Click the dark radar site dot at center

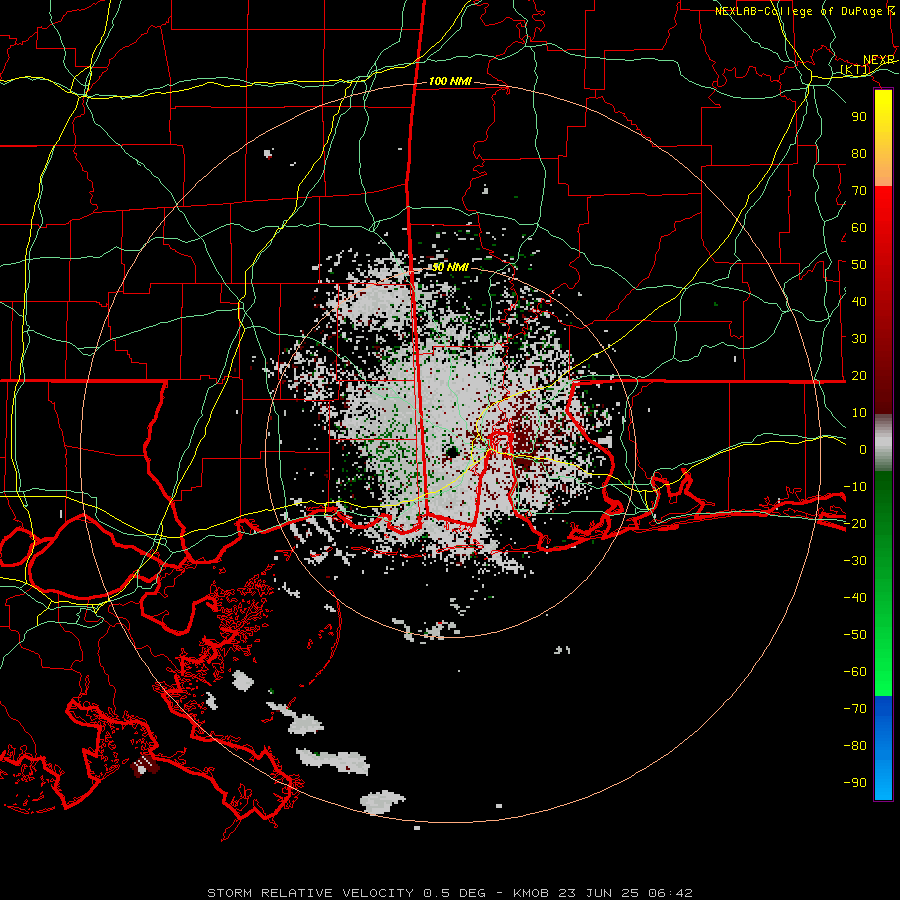click(x=451, y=452)
